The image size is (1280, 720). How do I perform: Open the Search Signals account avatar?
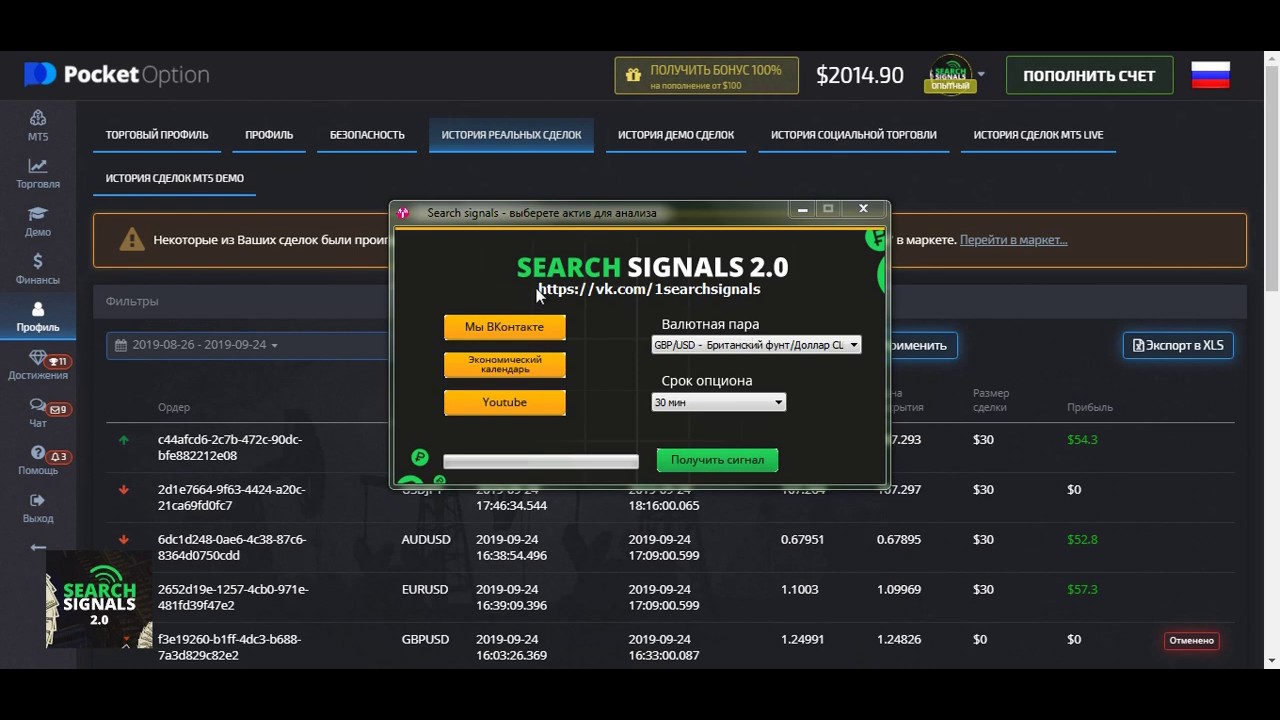[x=950, y=74]
